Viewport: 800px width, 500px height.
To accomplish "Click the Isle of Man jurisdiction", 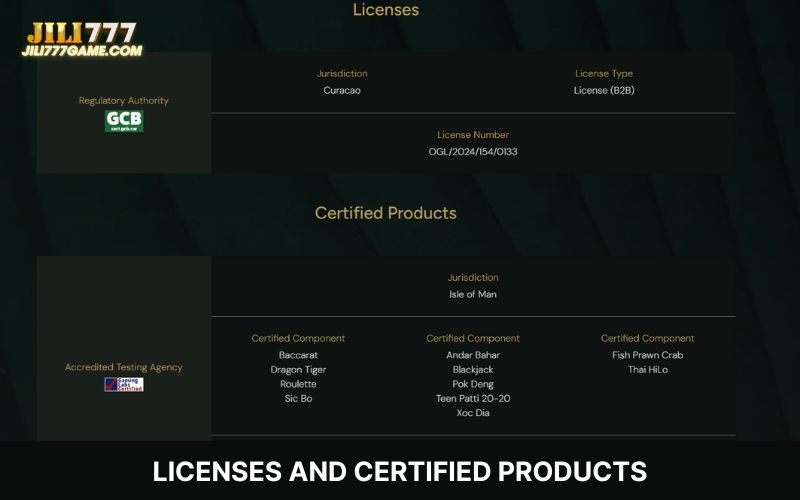I will (x=473, y=294).
